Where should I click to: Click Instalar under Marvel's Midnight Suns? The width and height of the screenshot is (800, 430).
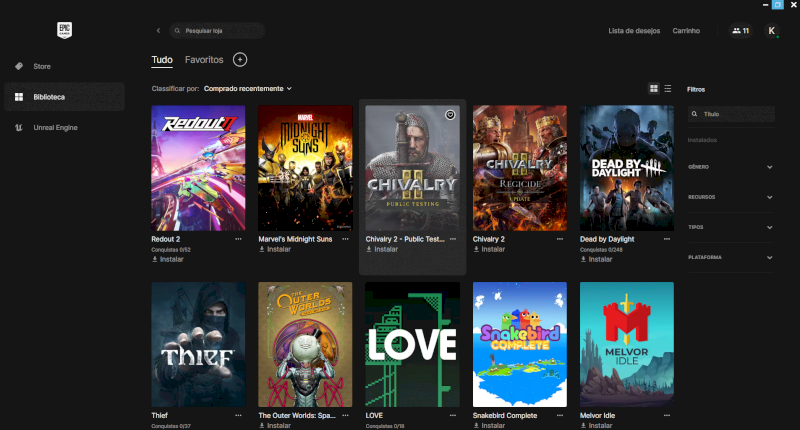pos(275,249)
